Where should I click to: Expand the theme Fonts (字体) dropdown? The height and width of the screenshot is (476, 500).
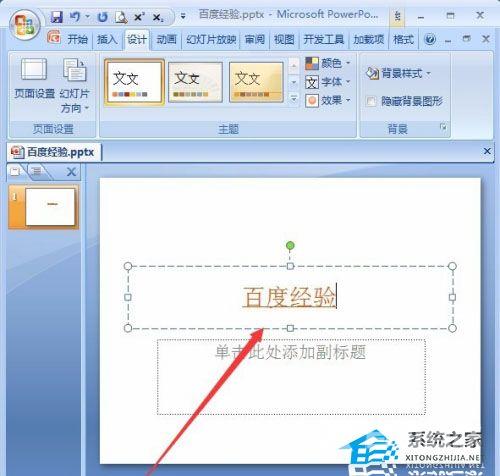pyautogui.click(x=328, y=82)
